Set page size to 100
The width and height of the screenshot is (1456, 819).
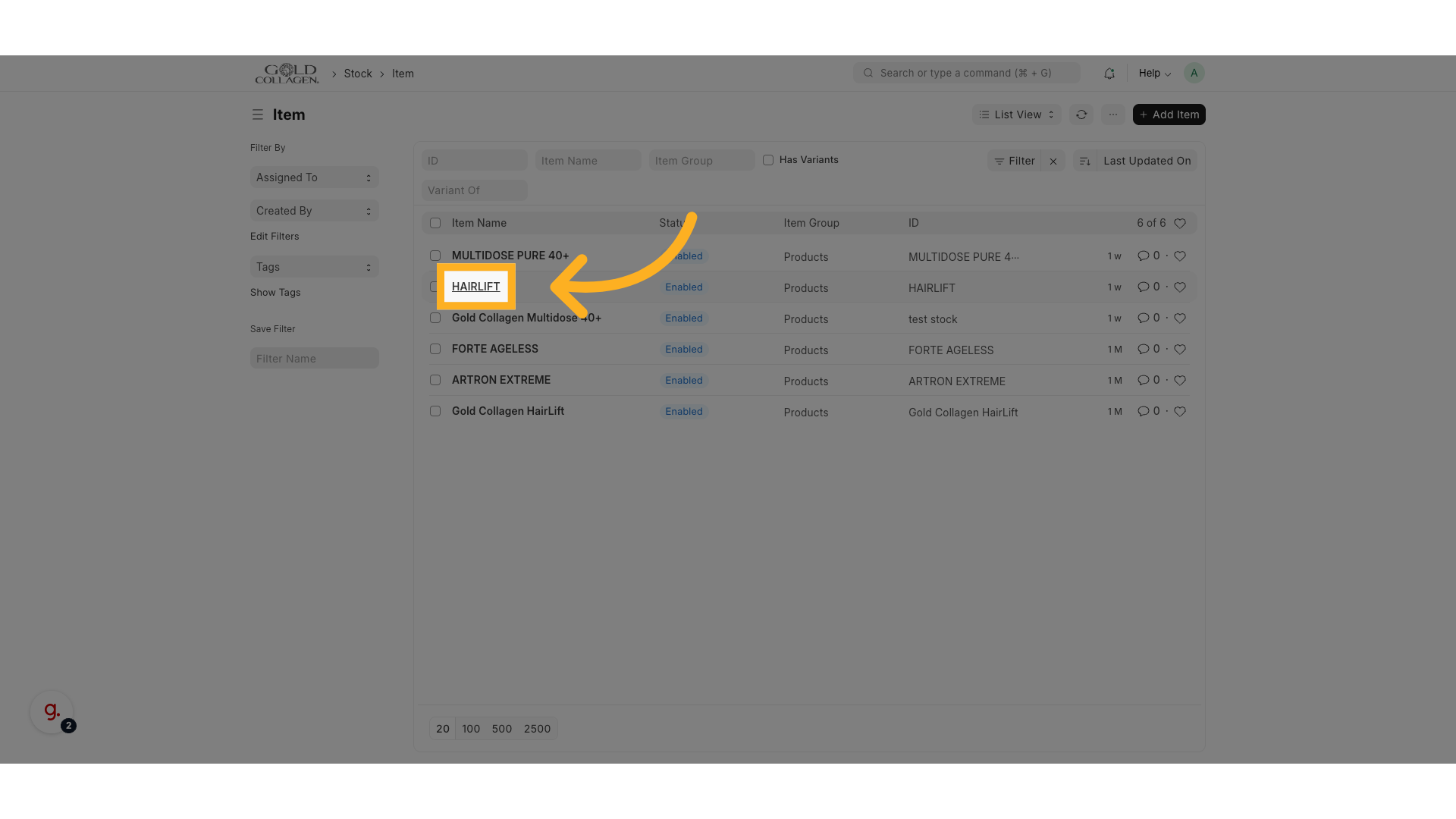[x=471, y=729]
